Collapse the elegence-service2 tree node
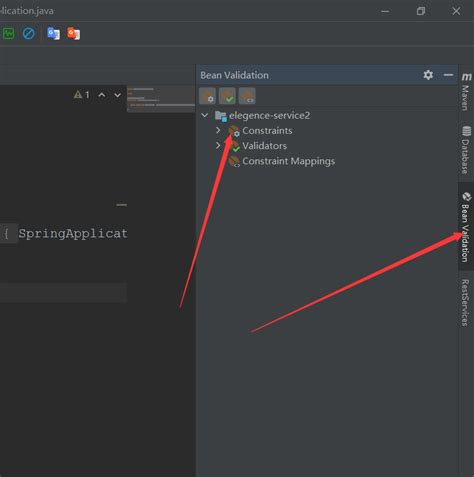The image size is (474, 477). 205,115
